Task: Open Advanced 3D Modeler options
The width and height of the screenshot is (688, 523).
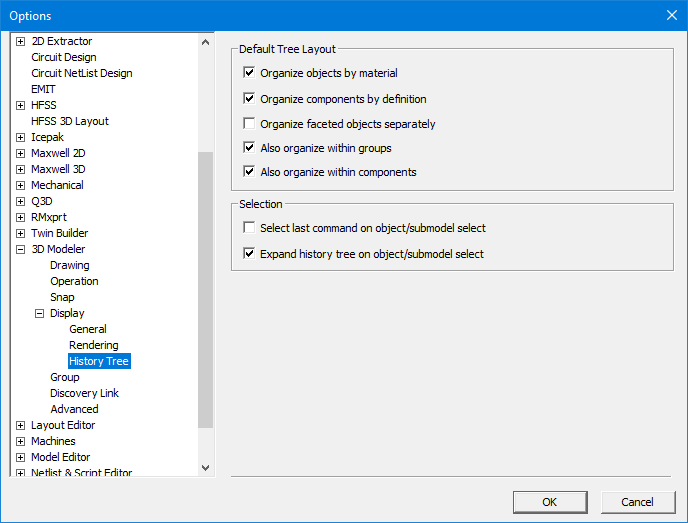Action: point(74,409)
